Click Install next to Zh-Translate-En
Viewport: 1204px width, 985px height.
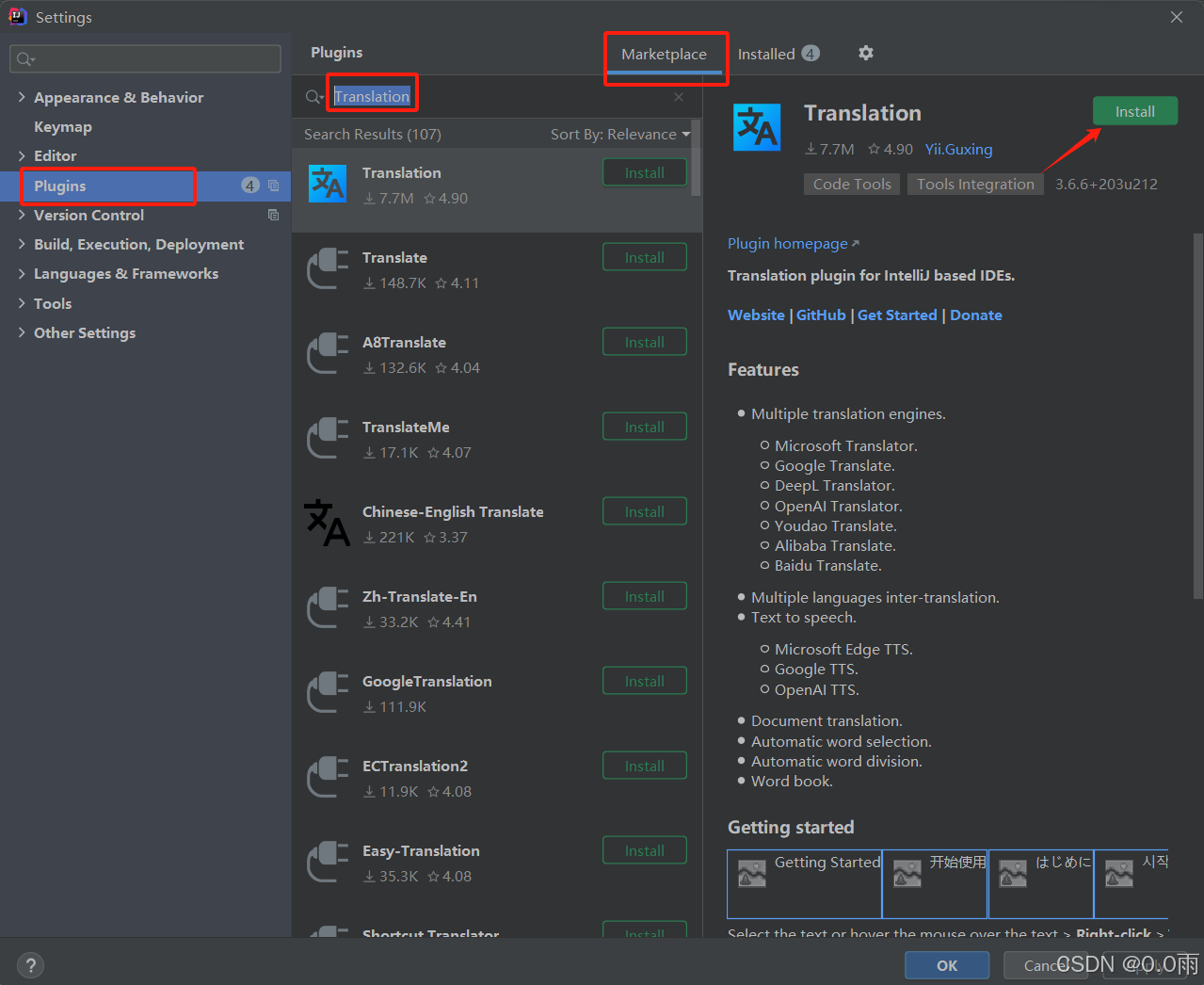[x=645, y=596]
